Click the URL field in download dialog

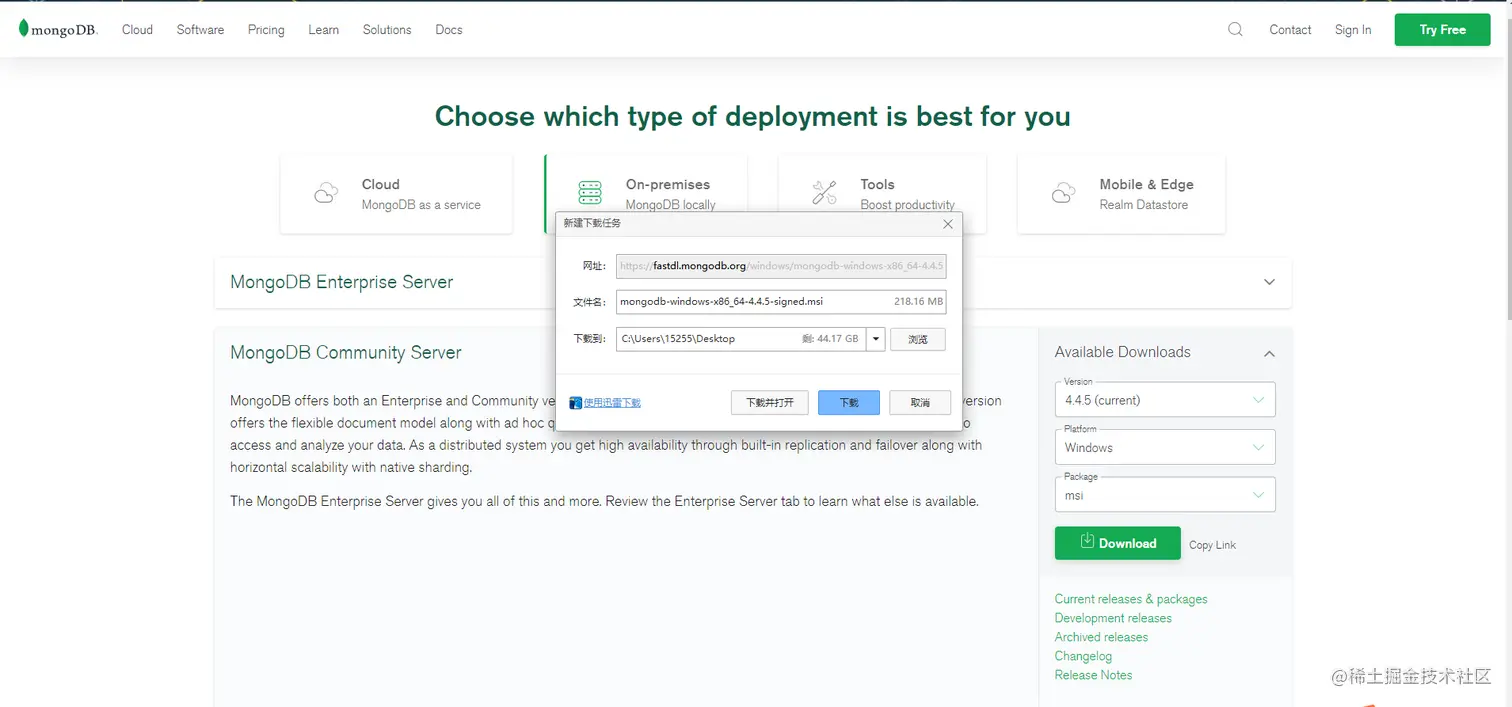(781, 266)
